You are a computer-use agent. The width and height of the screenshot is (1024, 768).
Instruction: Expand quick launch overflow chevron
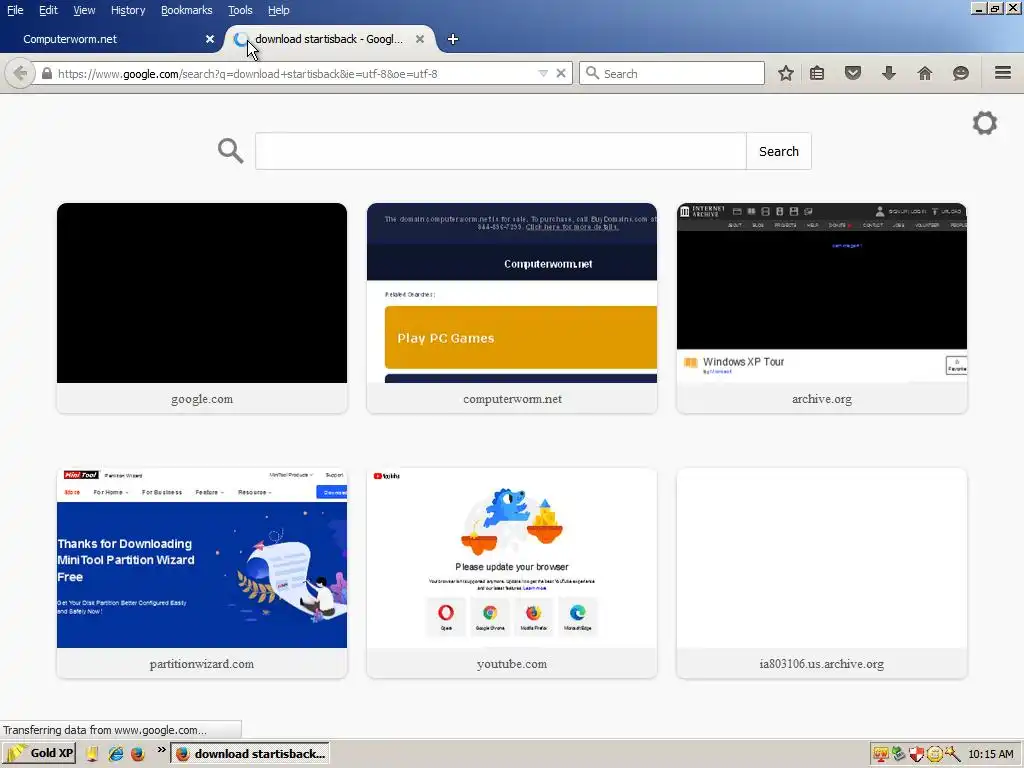pos(161,750)
